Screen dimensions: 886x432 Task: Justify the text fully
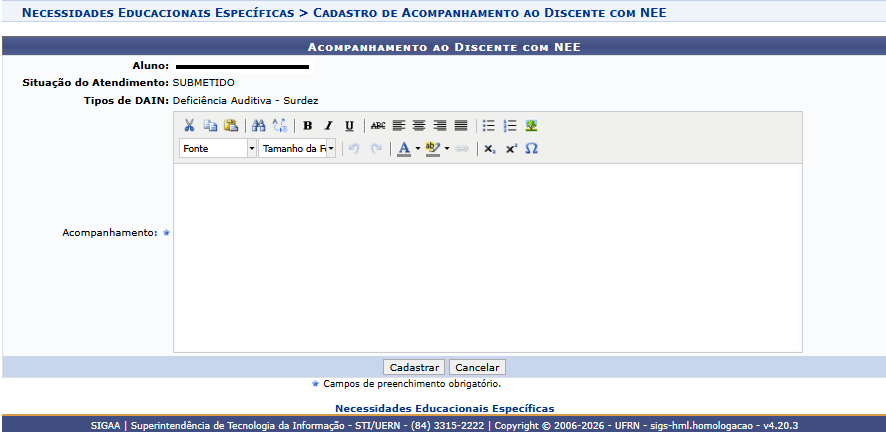click(461, 125)
